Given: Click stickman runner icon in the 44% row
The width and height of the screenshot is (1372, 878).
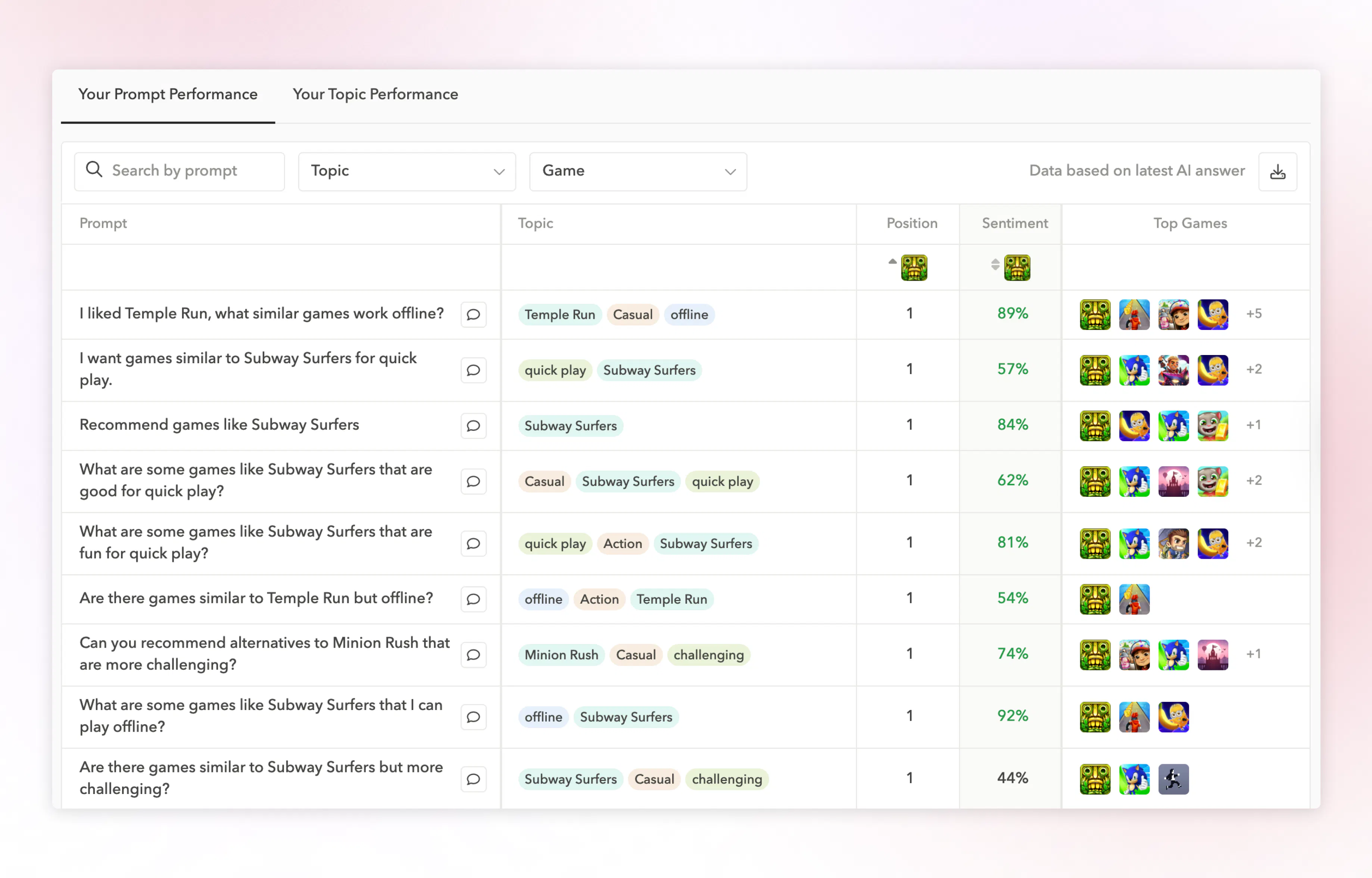Looking at the screenshot, I should [1173, 779].
